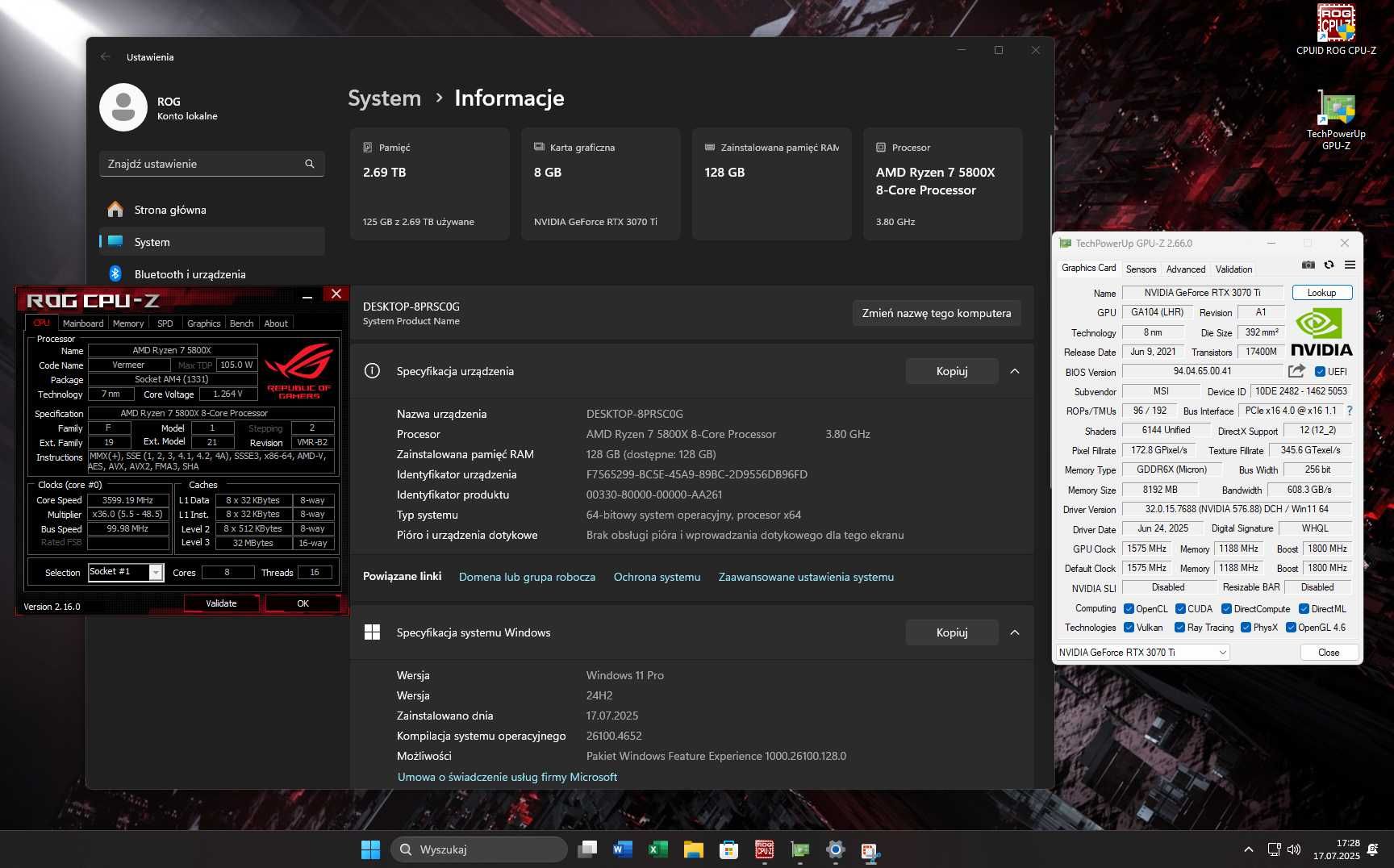
Task: Click Bus Interface question mark in GPU-Z
Action: [1349, 411]
